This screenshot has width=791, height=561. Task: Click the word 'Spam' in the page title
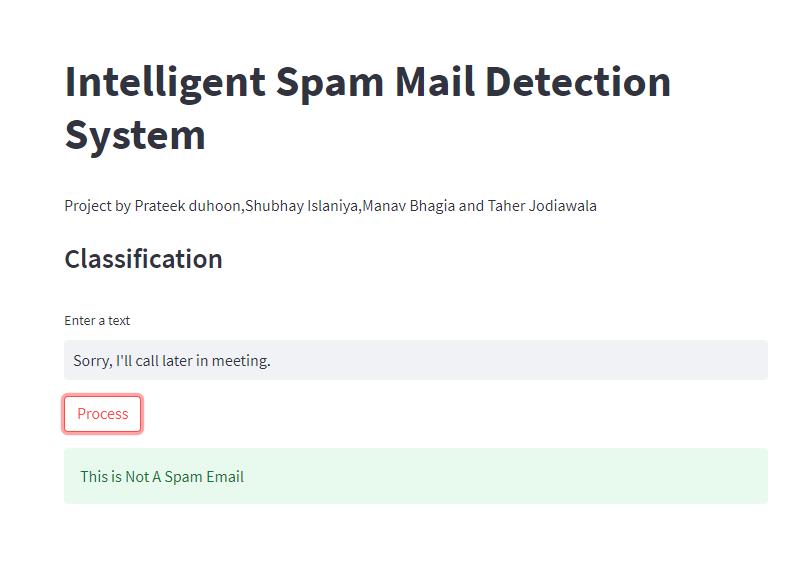[x=330, y=83]
